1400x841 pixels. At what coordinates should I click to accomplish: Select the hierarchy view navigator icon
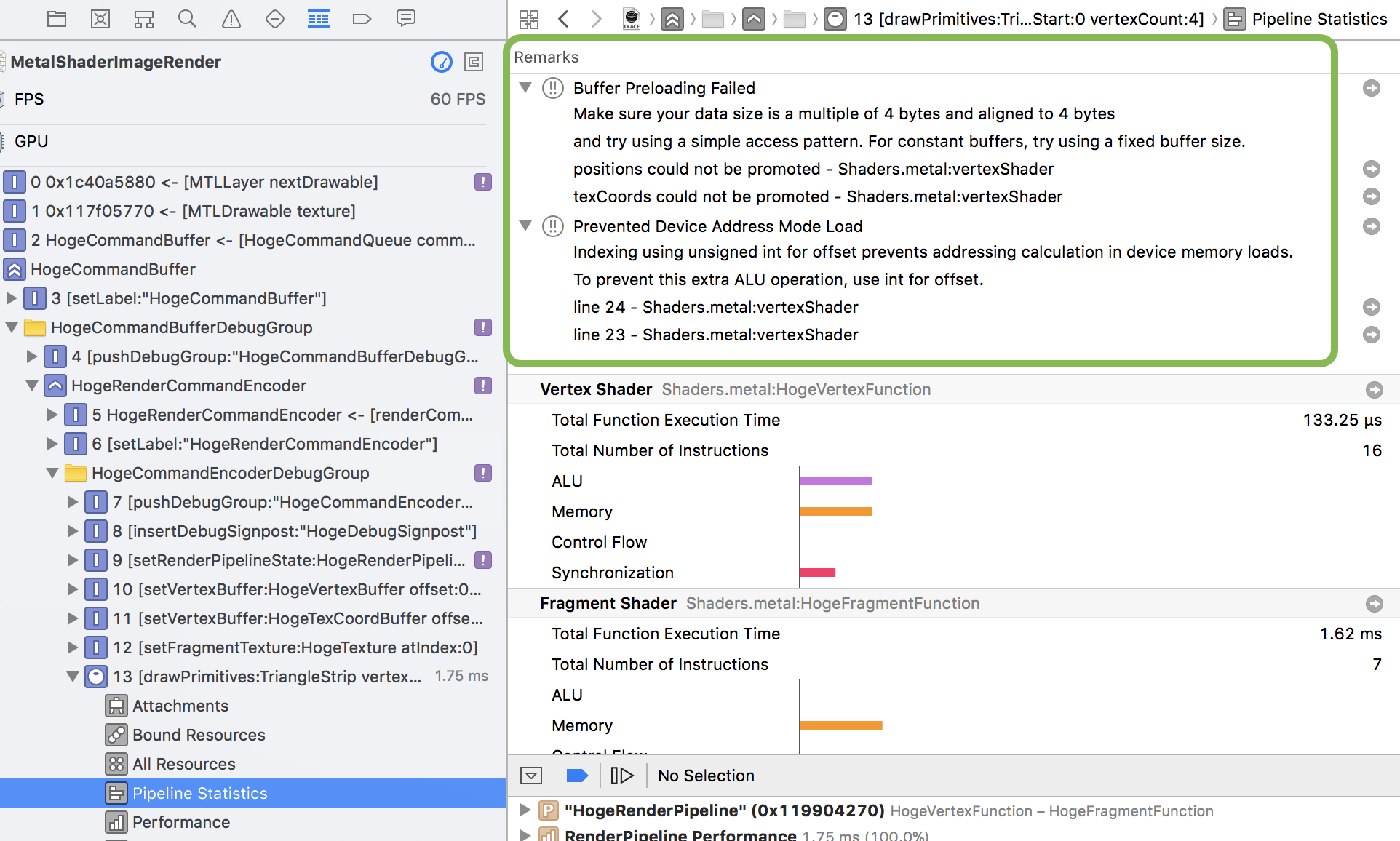click(143, 19)
